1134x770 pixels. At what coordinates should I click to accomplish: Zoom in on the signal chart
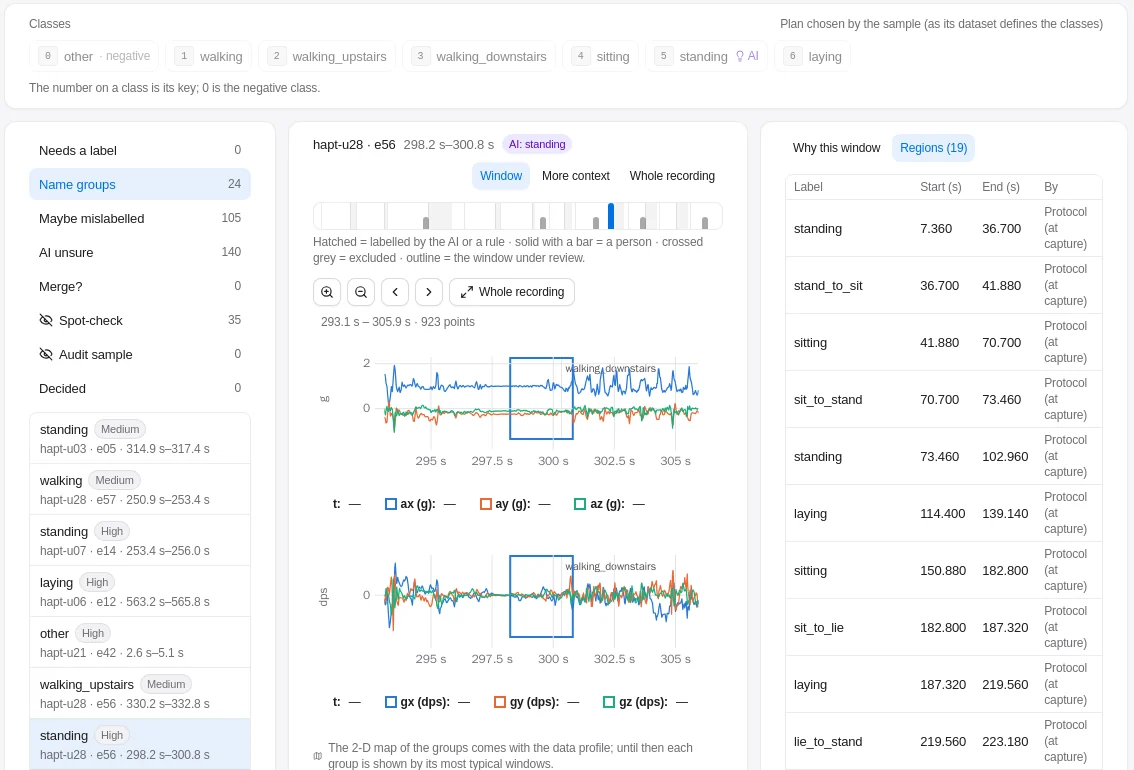pos(327,292)
